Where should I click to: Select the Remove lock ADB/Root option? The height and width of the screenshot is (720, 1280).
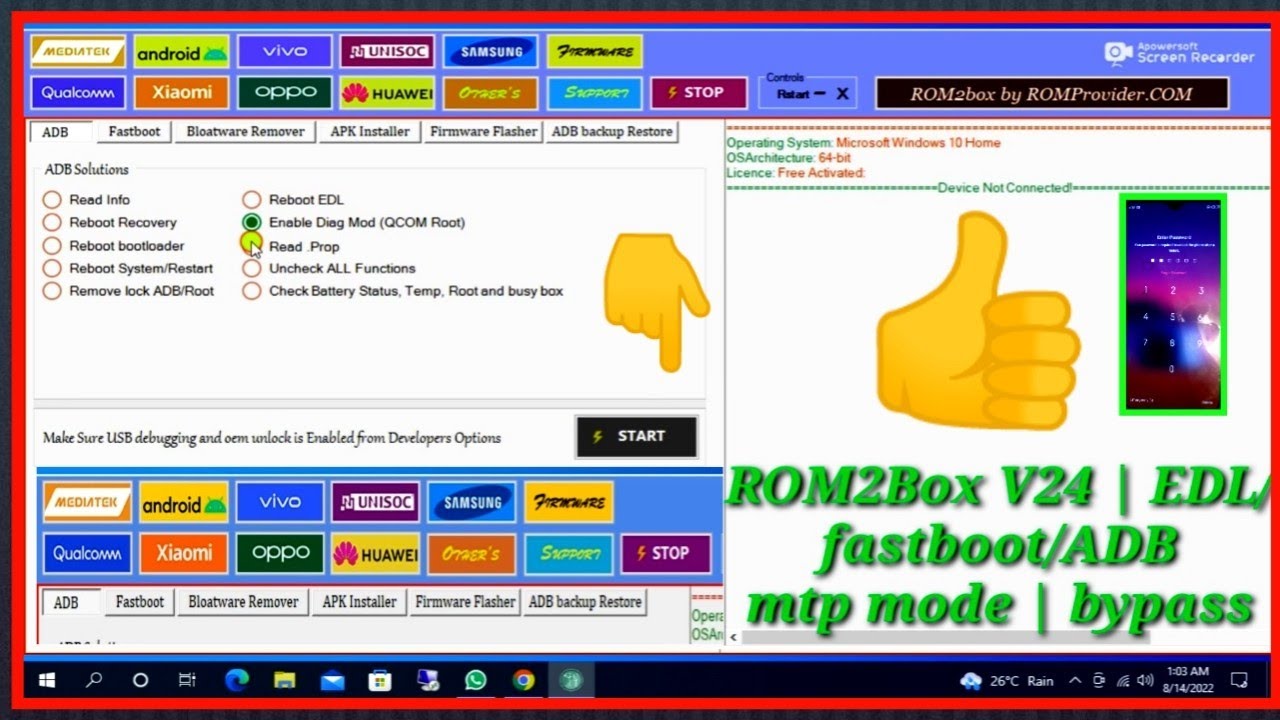[129, 291]
